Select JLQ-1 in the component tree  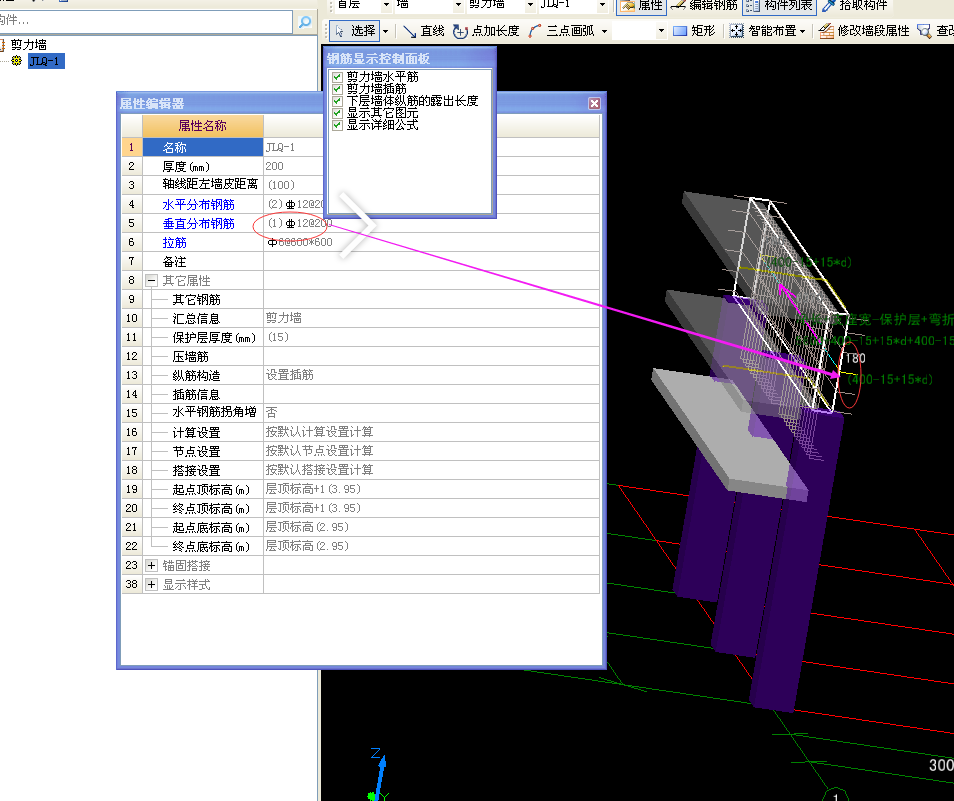(46, 61)
